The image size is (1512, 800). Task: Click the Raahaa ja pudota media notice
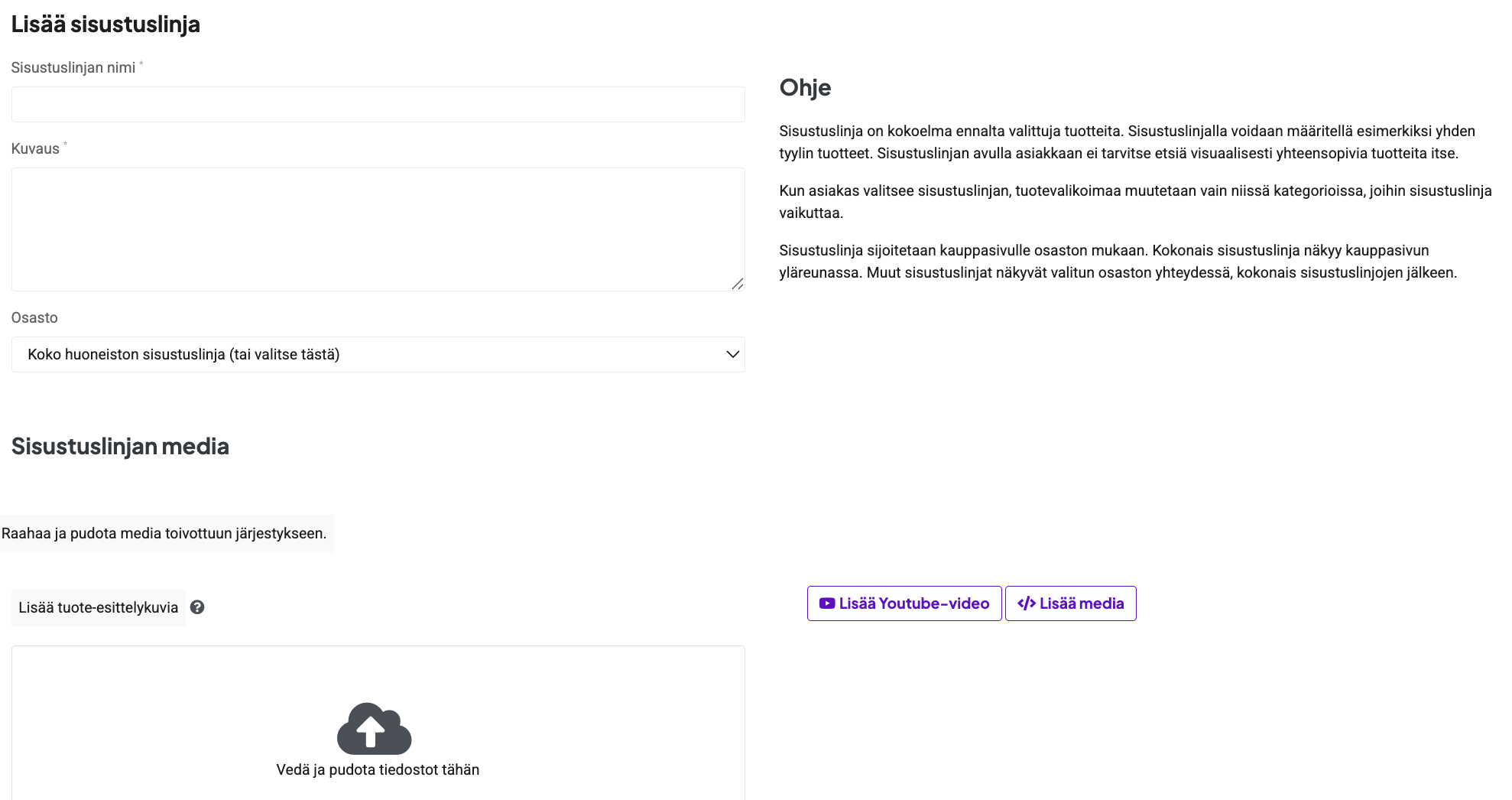[x=164, y=533]
